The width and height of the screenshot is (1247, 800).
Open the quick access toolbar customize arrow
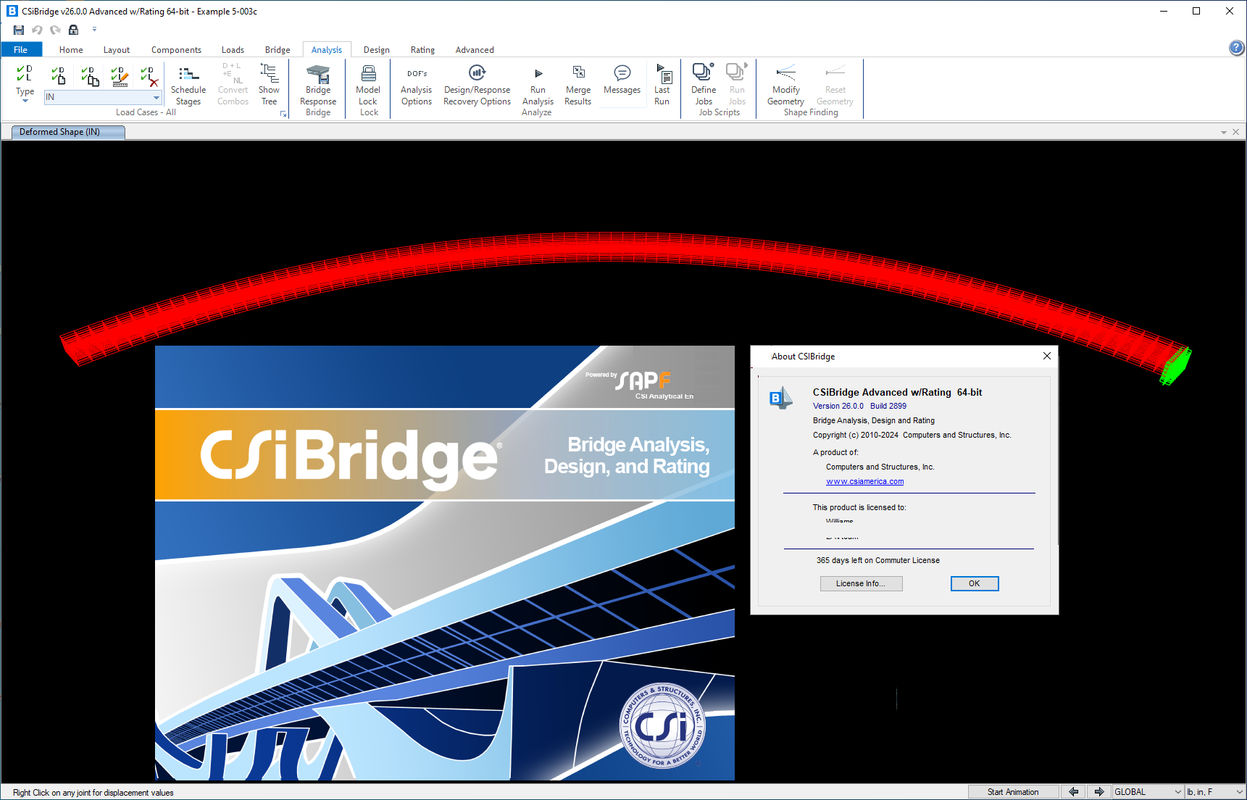(x=94, y=30)
